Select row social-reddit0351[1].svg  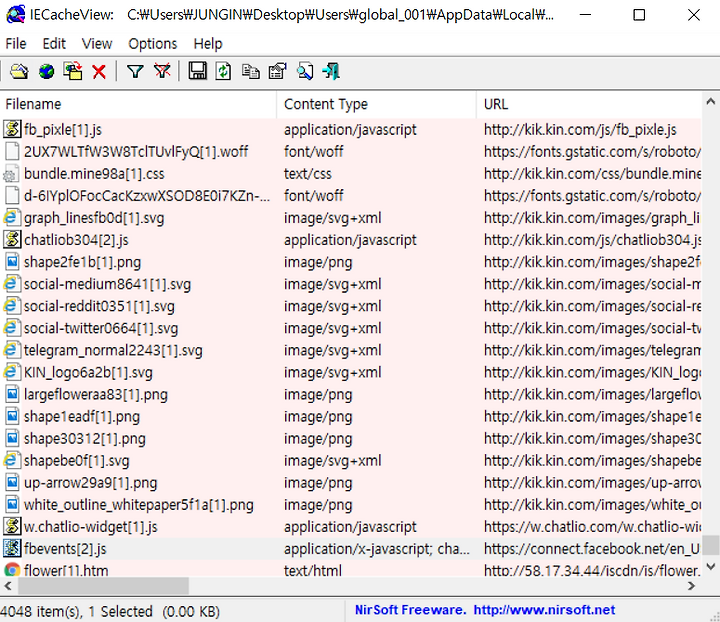coord(351,306)
